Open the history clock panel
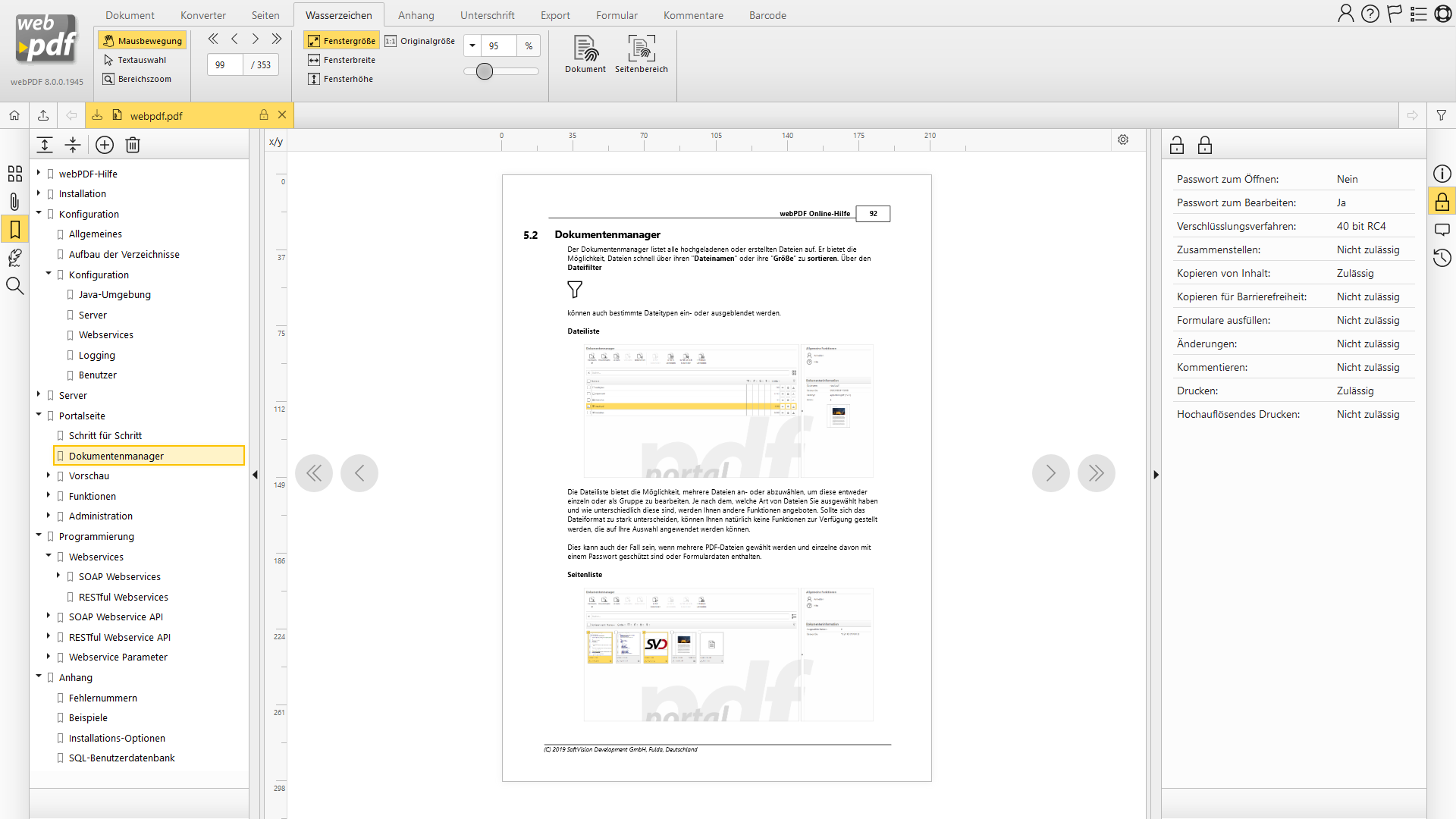 [1442, 258]
